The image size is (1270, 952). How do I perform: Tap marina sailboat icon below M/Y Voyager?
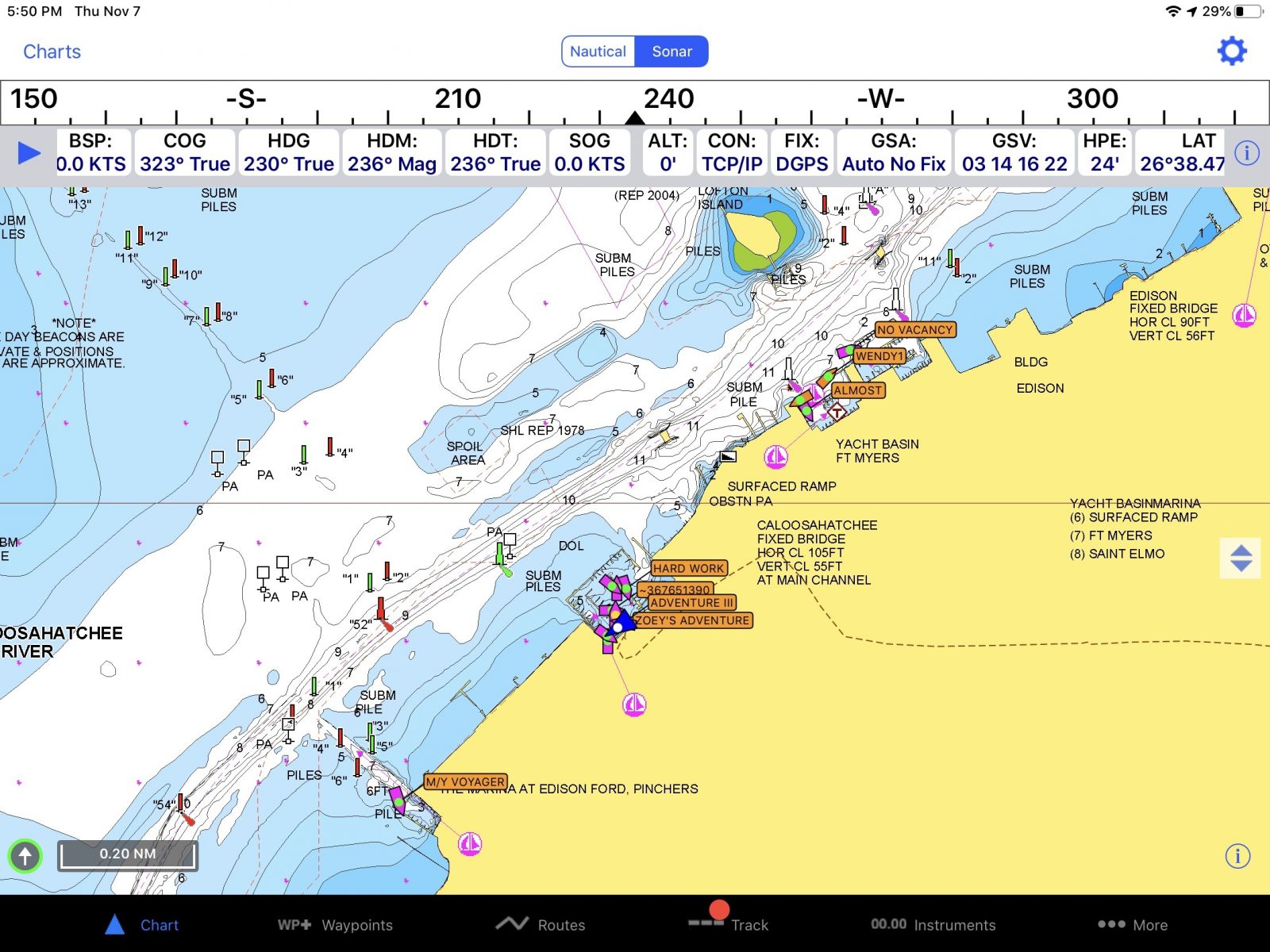(x=470, y=844)
